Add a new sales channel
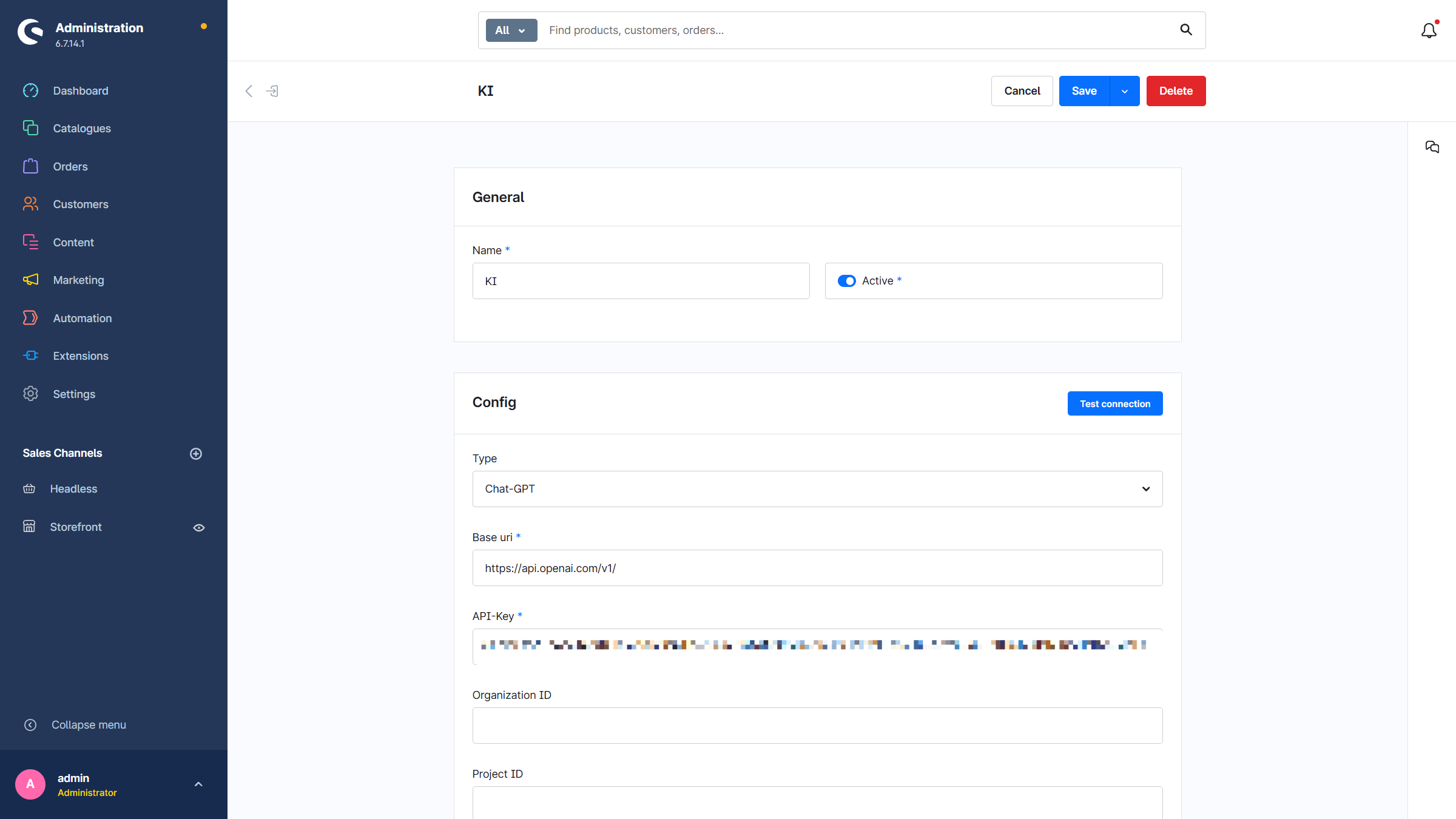Image resolution: width=1456 pixels, height=819 pixels. point(196,454)
